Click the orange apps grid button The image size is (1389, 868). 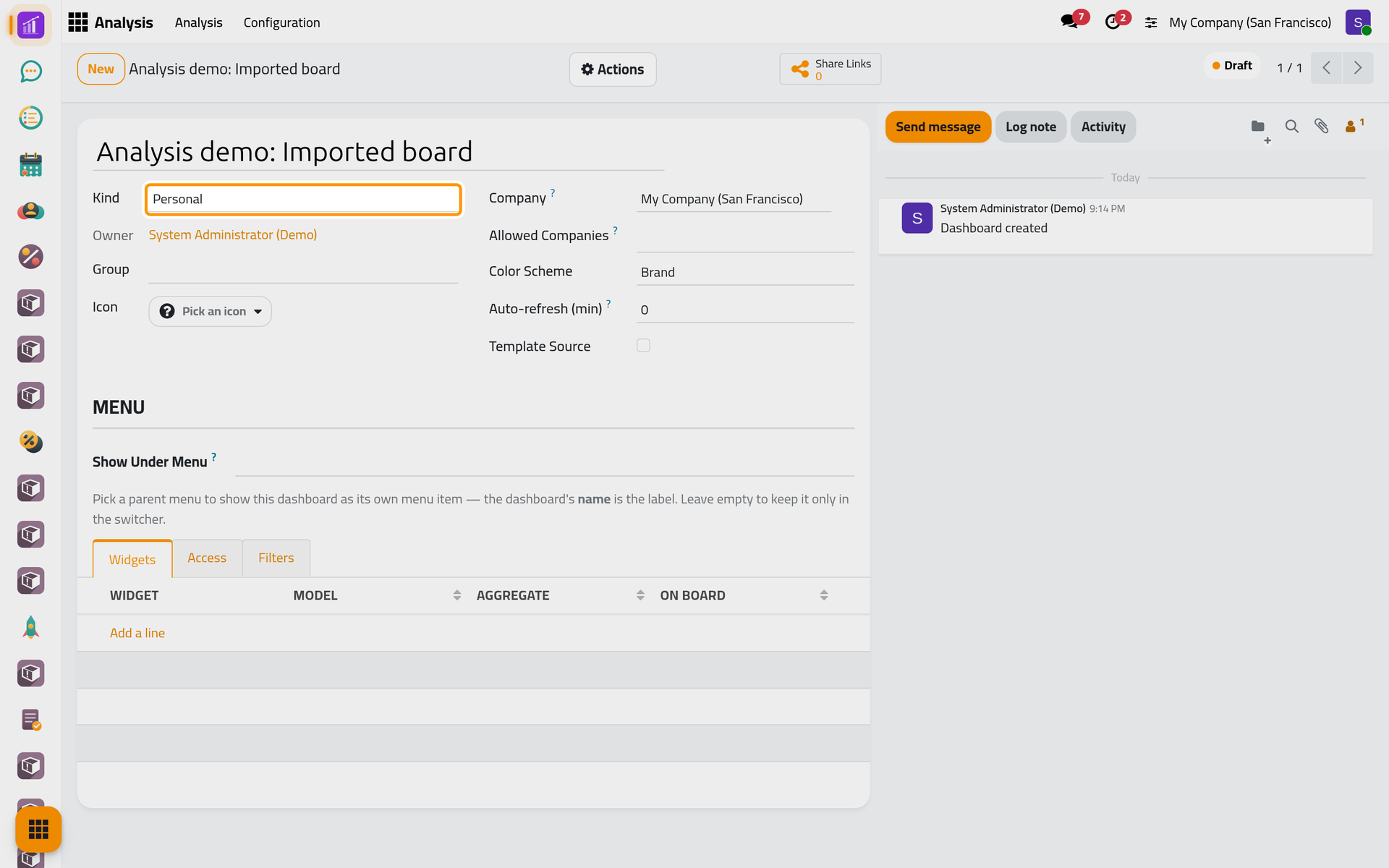pyautogui.click(x=38, y=829)
